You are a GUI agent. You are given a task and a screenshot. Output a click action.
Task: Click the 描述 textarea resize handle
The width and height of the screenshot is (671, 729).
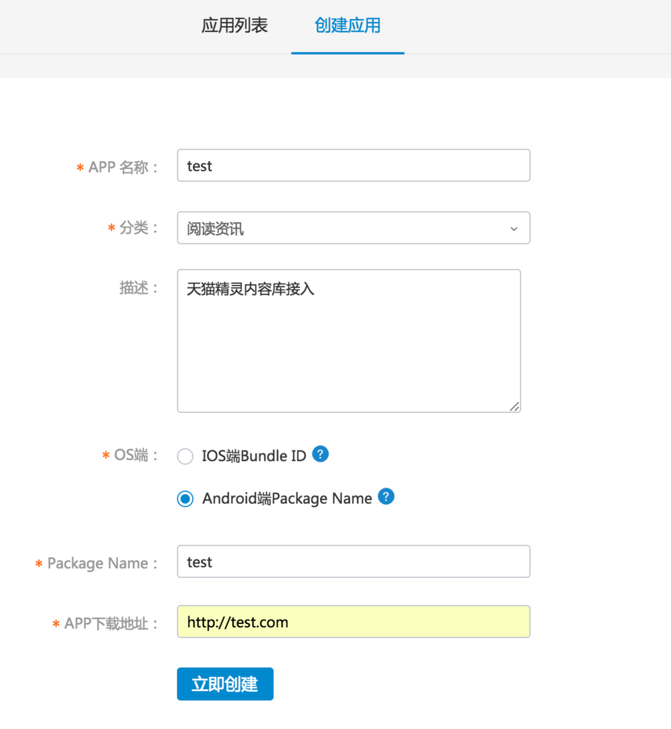coord(514,406)
